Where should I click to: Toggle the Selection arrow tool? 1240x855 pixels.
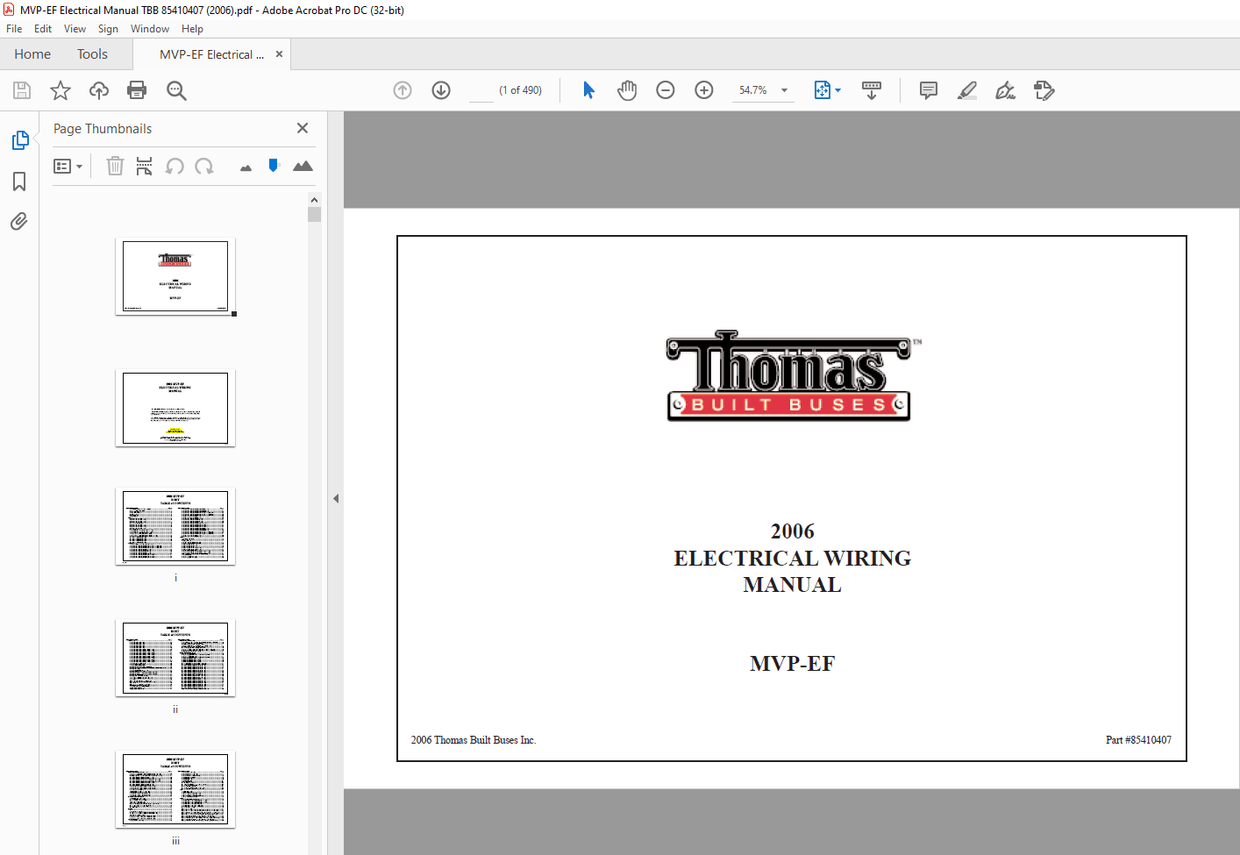coord(589,91)
